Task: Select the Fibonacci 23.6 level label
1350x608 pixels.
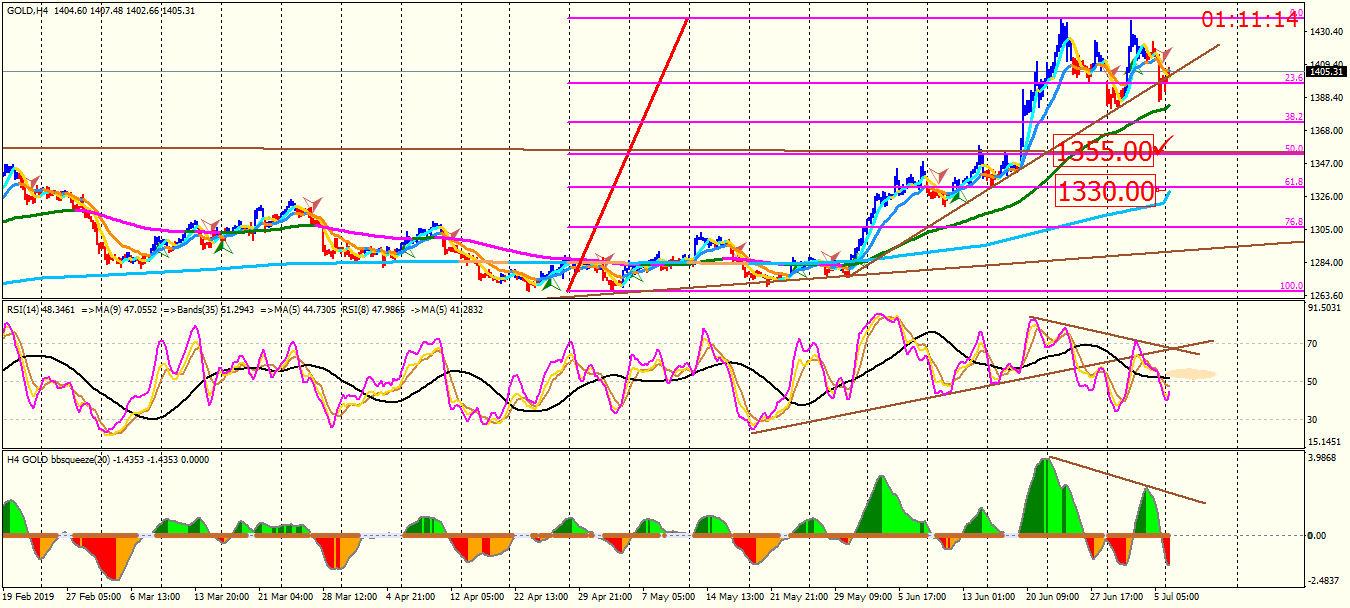Action: click(1293, 78)
